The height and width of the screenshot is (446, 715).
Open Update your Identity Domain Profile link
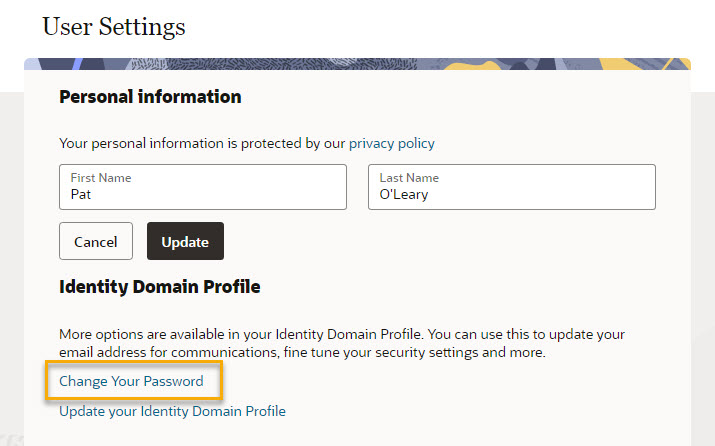[172, 411]
